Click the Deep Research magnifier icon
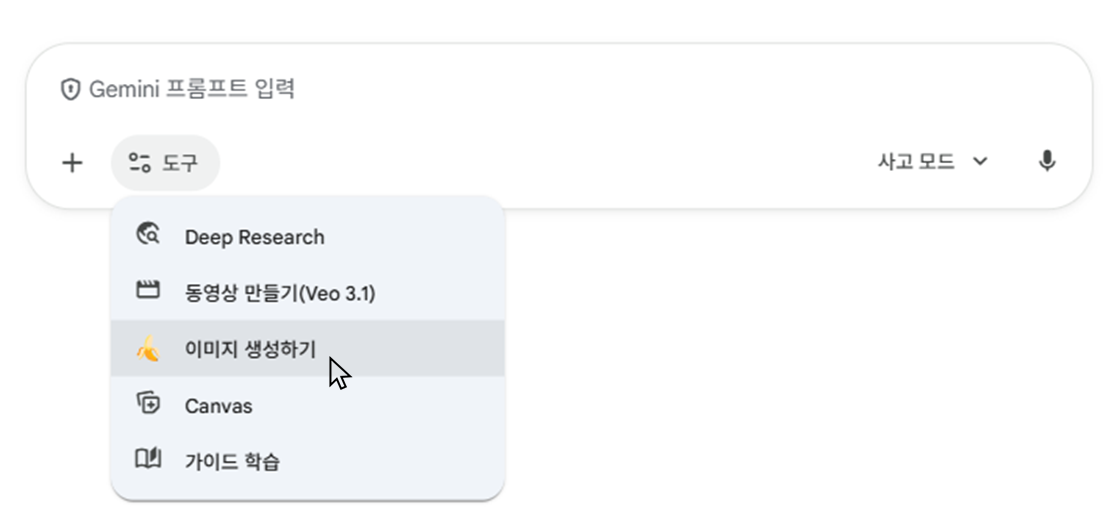The image size is (1106, 524). pos(148,236)
